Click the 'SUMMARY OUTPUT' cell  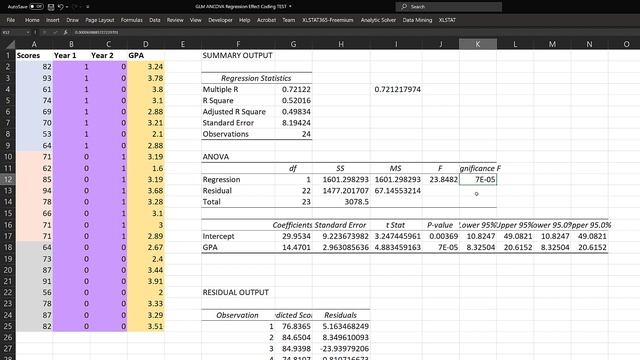238,56
